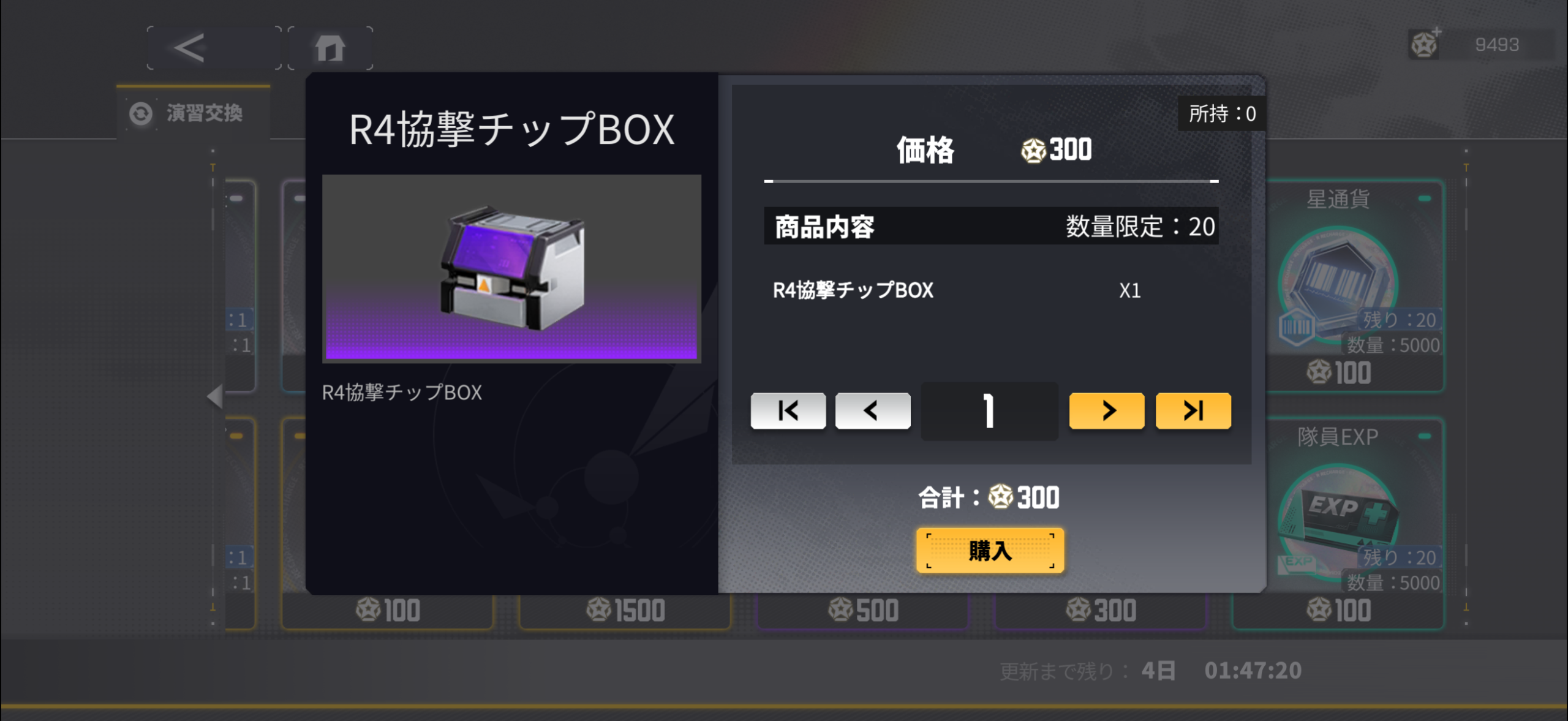Open the home screen icon
This screenshot has height=721, width=1568.
(330, 48)
